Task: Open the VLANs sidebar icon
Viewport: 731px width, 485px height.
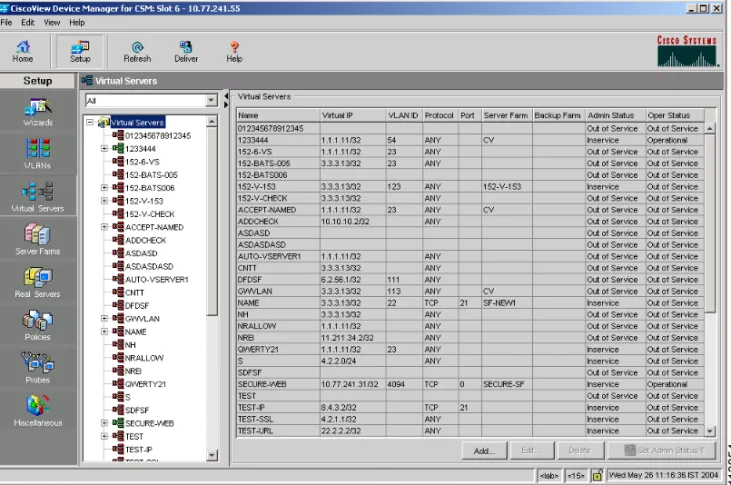Action: [38, 154]
